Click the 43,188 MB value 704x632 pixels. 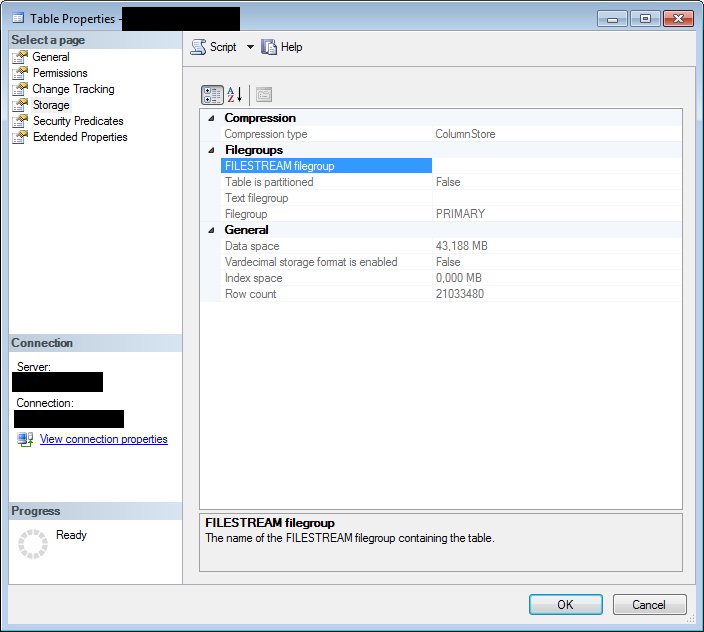point(462,246)
